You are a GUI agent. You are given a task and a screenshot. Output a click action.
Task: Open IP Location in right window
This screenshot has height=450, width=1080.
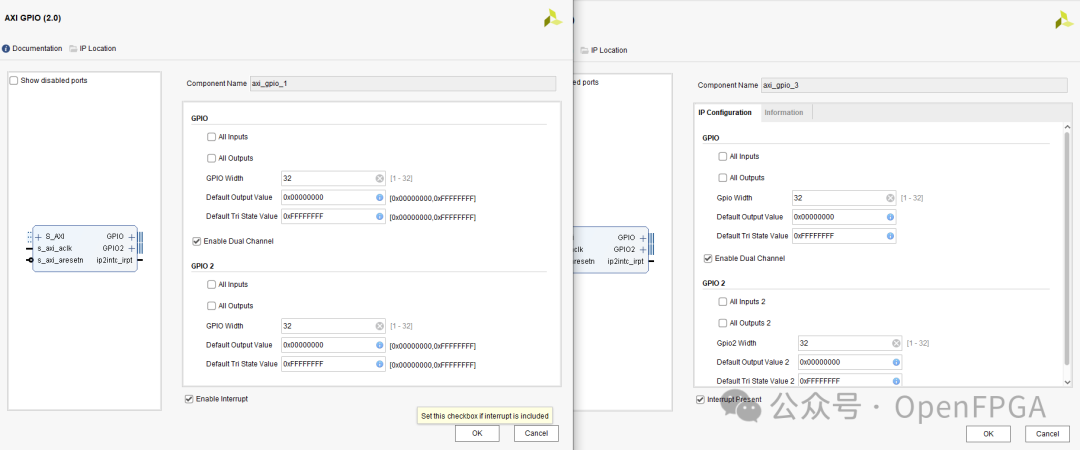pos(603,50)
